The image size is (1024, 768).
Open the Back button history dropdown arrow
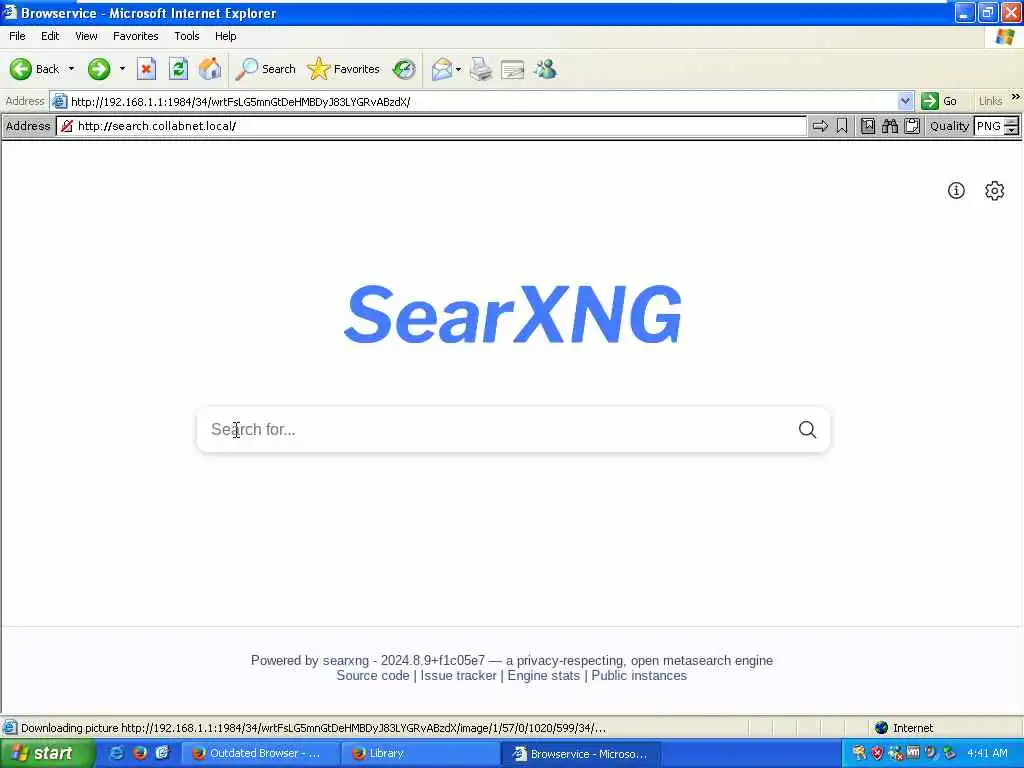click(71, 69)
